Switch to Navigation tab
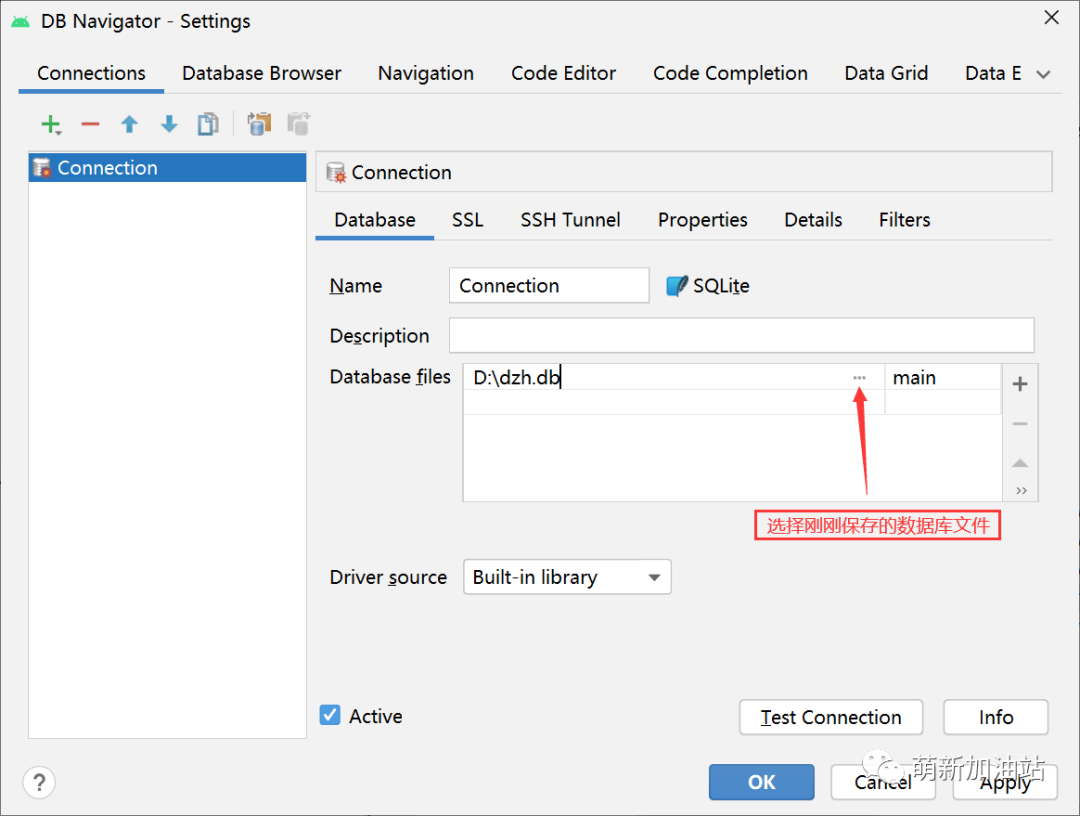The width and height of the screenshot is (1080, 816). pos(426,73)
